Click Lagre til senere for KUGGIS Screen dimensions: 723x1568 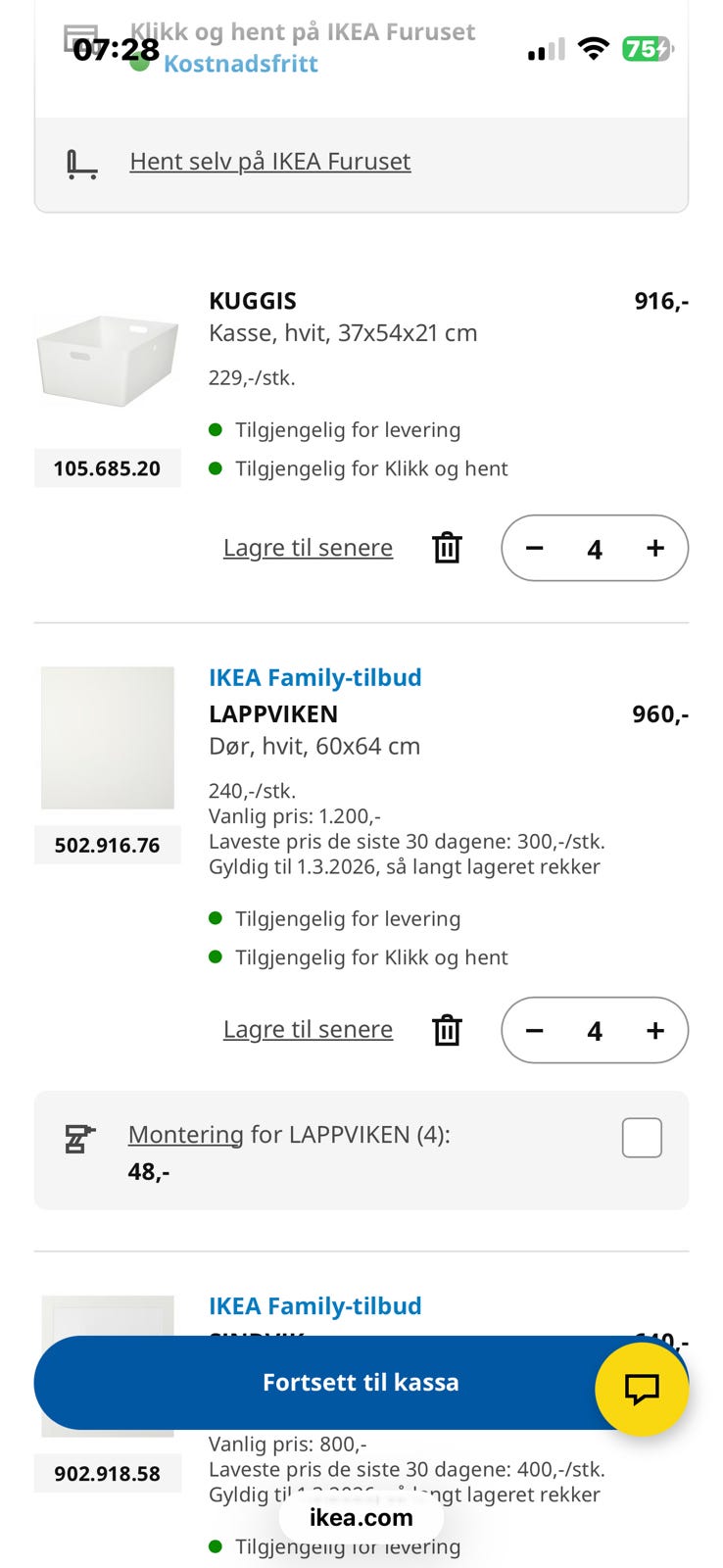pyautogui.click(x=308, y=548)
